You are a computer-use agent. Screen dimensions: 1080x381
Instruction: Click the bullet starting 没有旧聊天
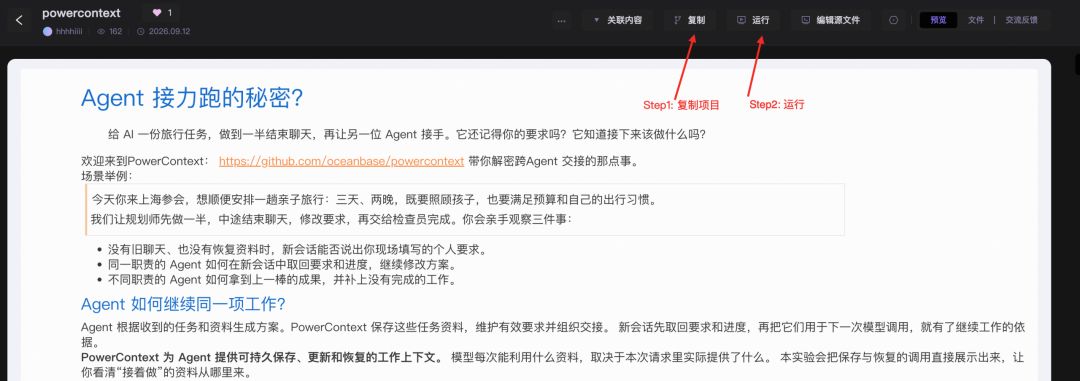297,249
